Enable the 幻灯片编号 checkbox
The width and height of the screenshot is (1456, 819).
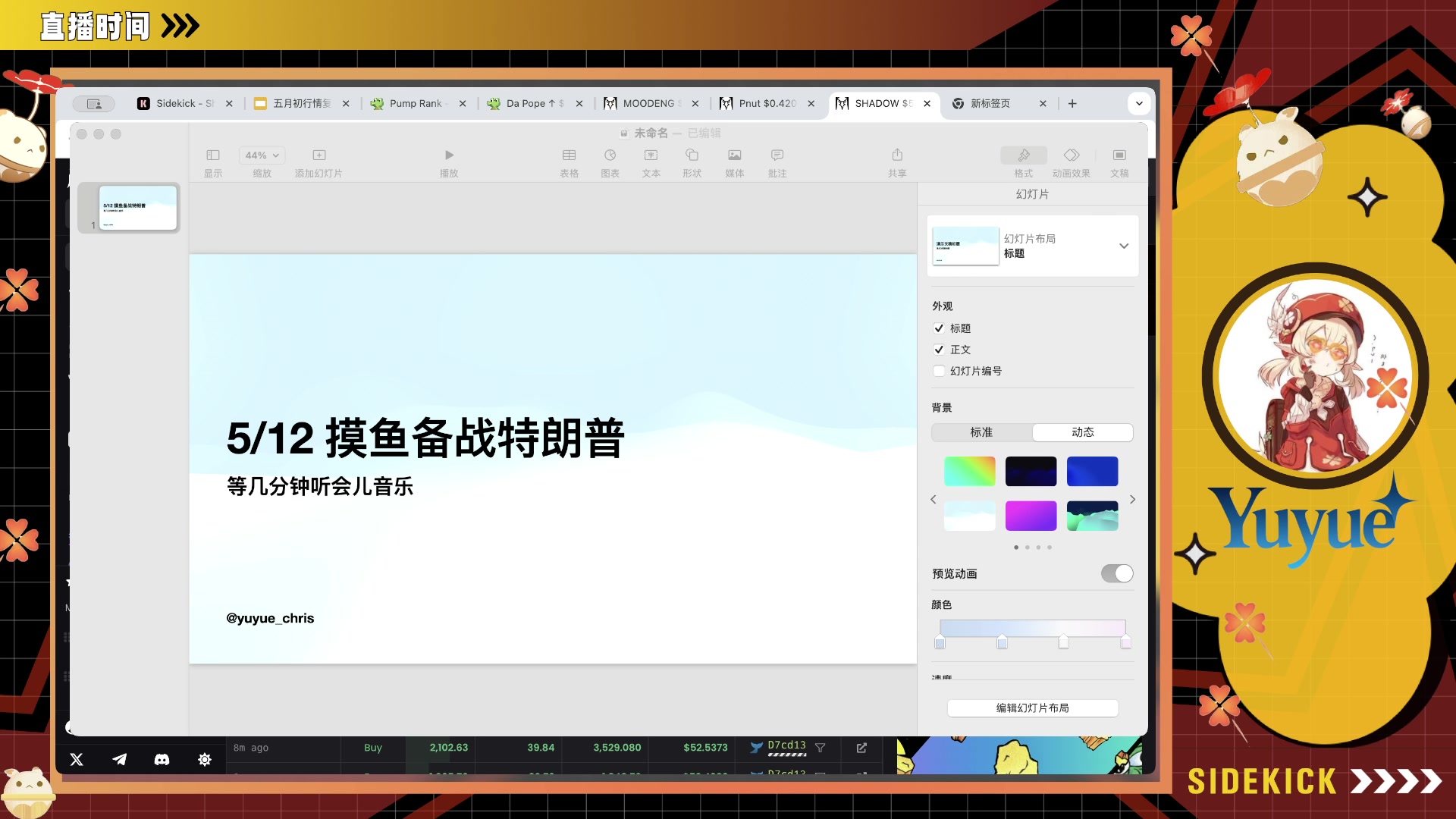pos(939,371)
